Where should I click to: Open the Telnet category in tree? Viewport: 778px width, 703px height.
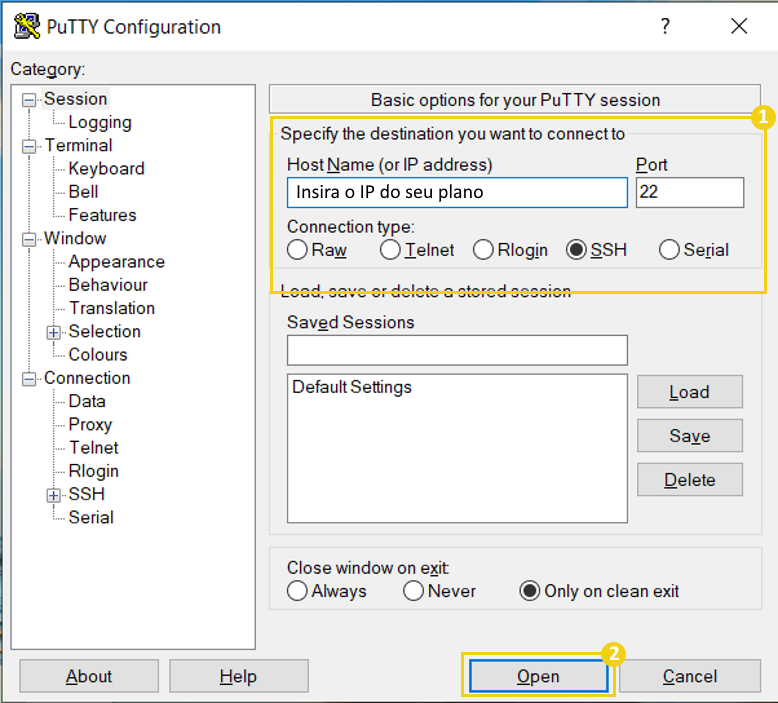tap(93, 448)
